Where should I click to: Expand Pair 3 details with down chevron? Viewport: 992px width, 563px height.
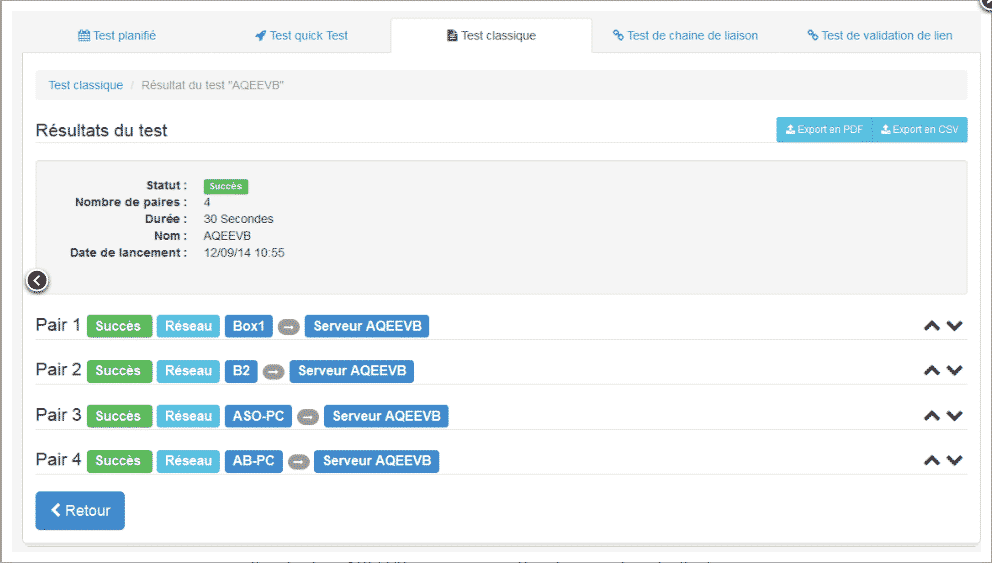(955, 416)
